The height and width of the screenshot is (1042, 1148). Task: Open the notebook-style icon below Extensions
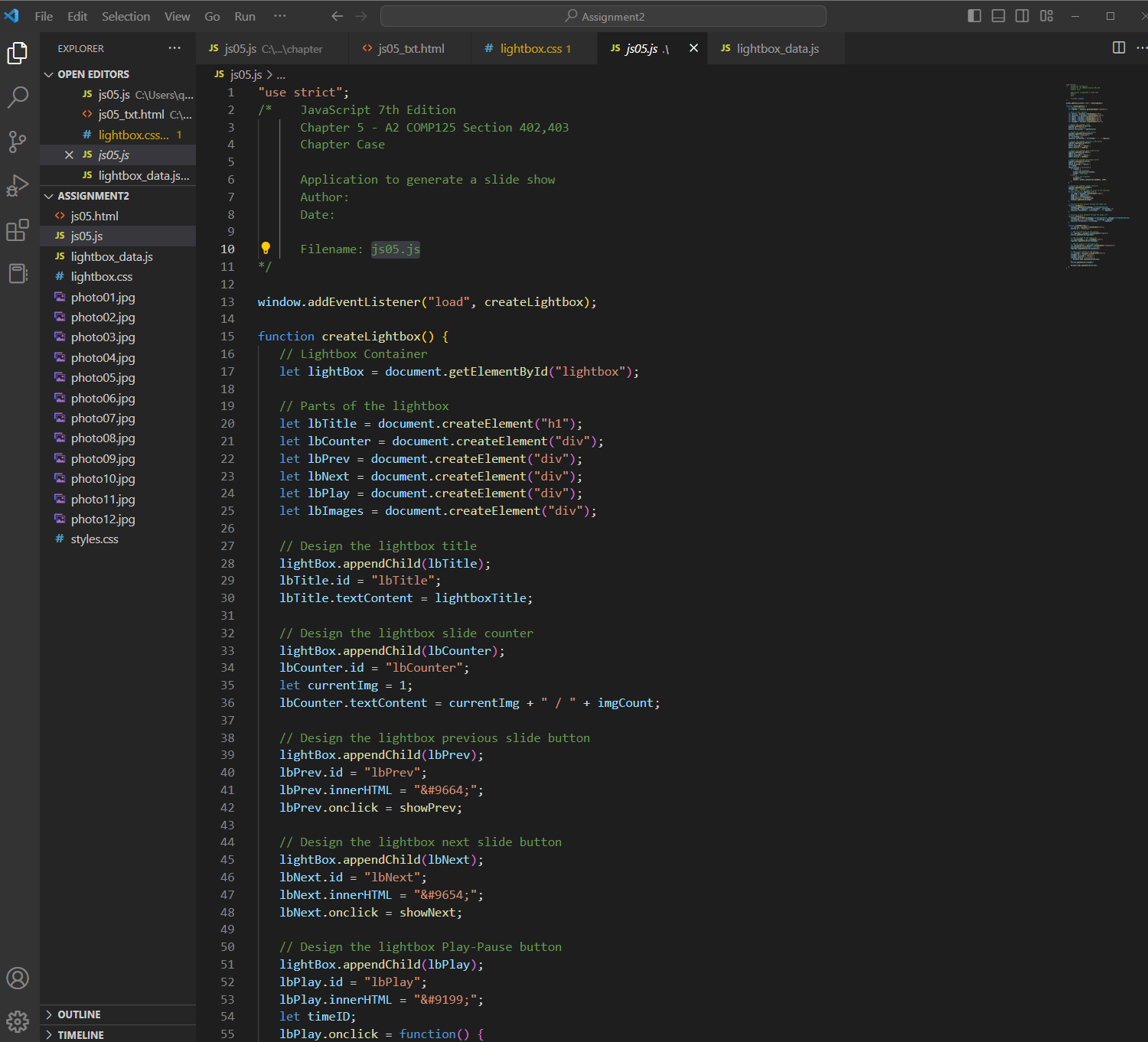[18, 273]
